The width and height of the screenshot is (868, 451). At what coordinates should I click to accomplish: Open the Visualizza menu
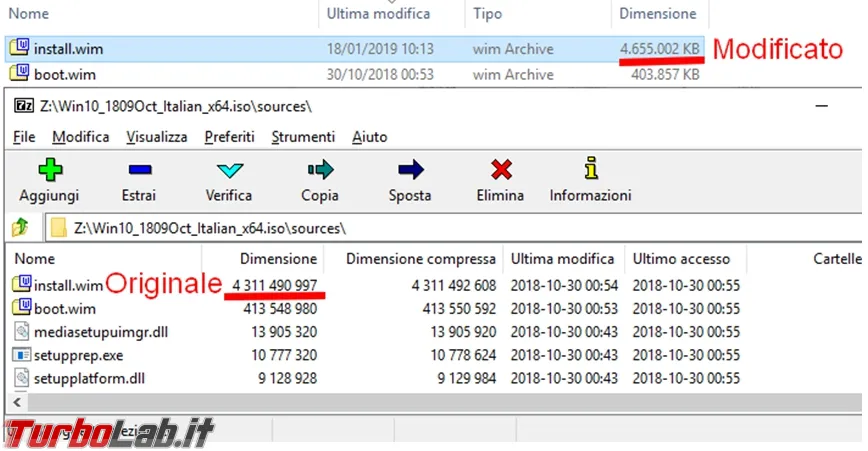pos(157,137)
